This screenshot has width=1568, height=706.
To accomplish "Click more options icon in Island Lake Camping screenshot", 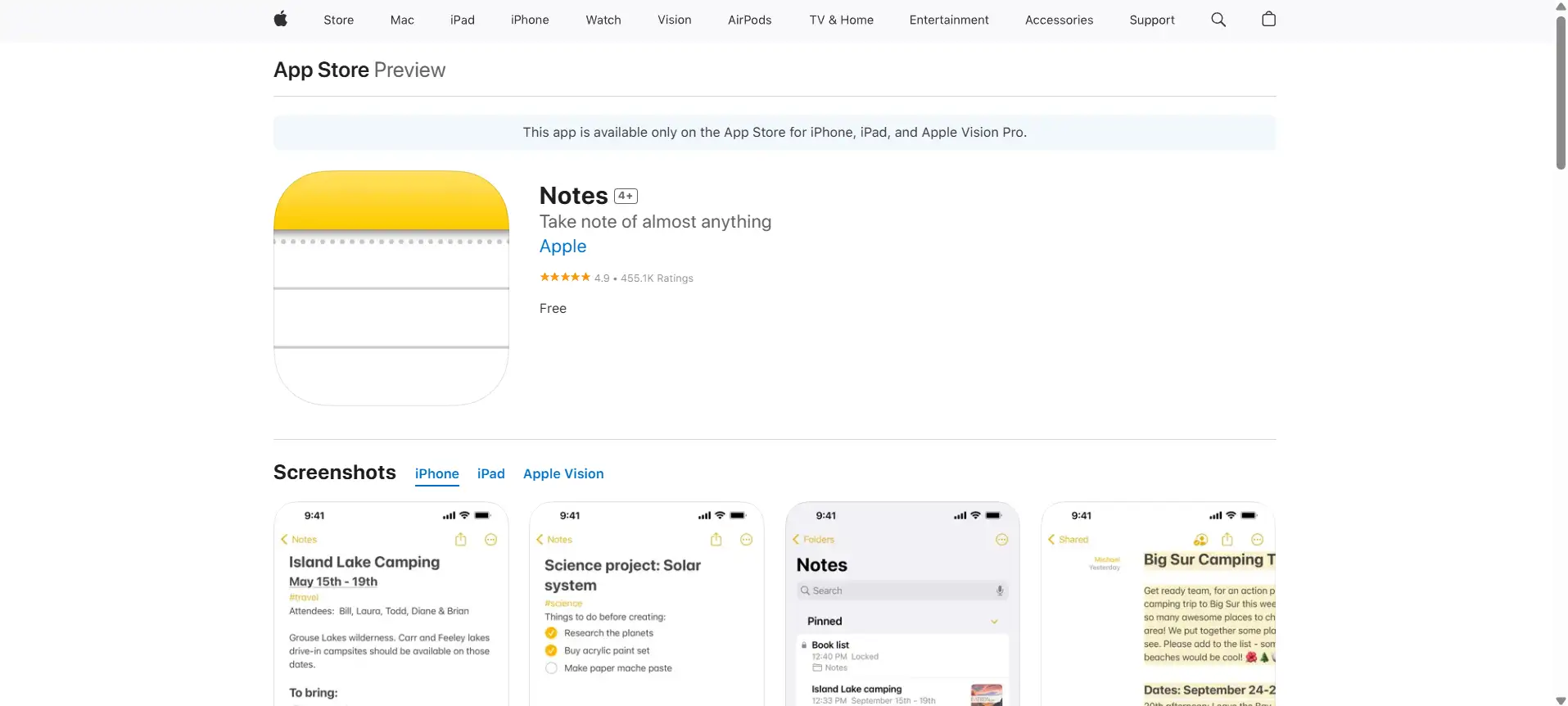I will [491, 540].
